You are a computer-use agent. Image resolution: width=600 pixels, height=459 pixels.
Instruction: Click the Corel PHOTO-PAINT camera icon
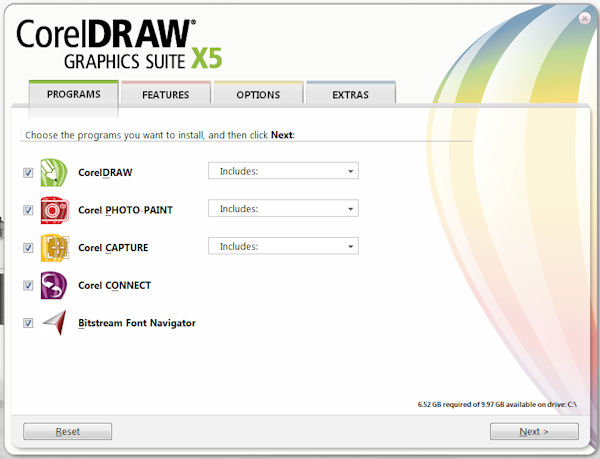(53, 210)
